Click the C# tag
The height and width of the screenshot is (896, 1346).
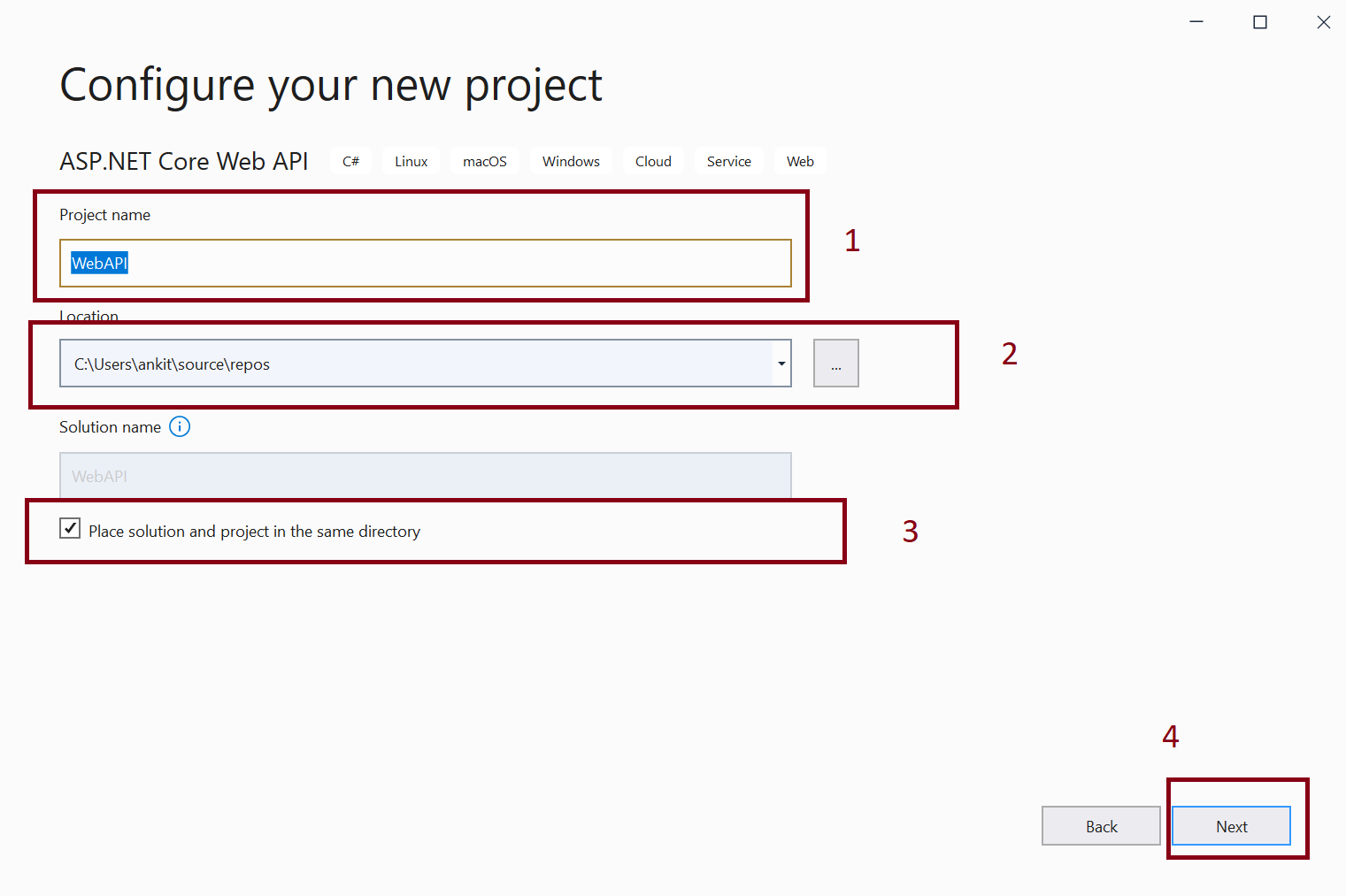[x=350, y=161]
